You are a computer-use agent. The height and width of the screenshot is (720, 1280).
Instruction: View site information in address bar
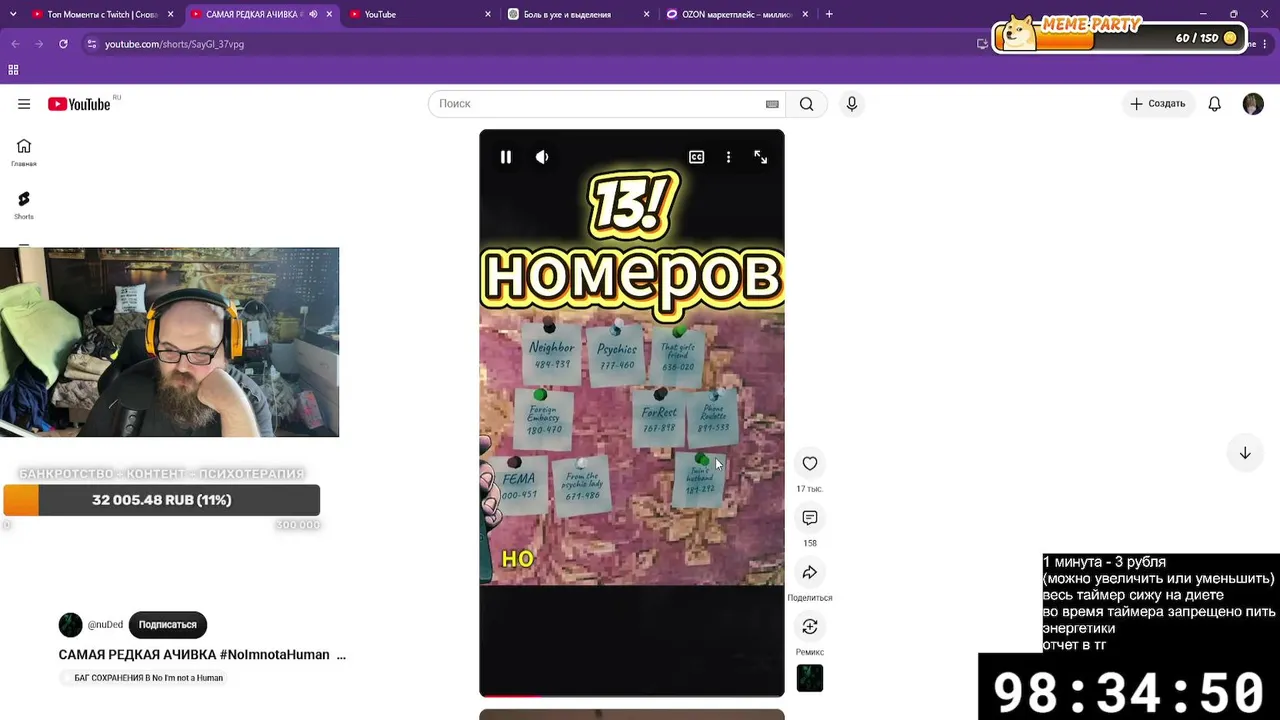coord(92,44)
